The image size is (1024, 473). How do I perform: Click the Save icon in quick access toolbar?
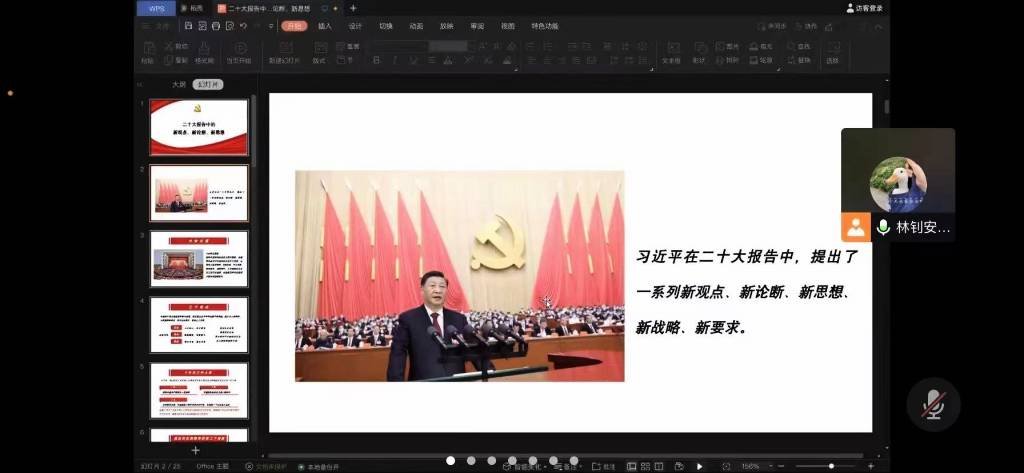click(190, 26)
